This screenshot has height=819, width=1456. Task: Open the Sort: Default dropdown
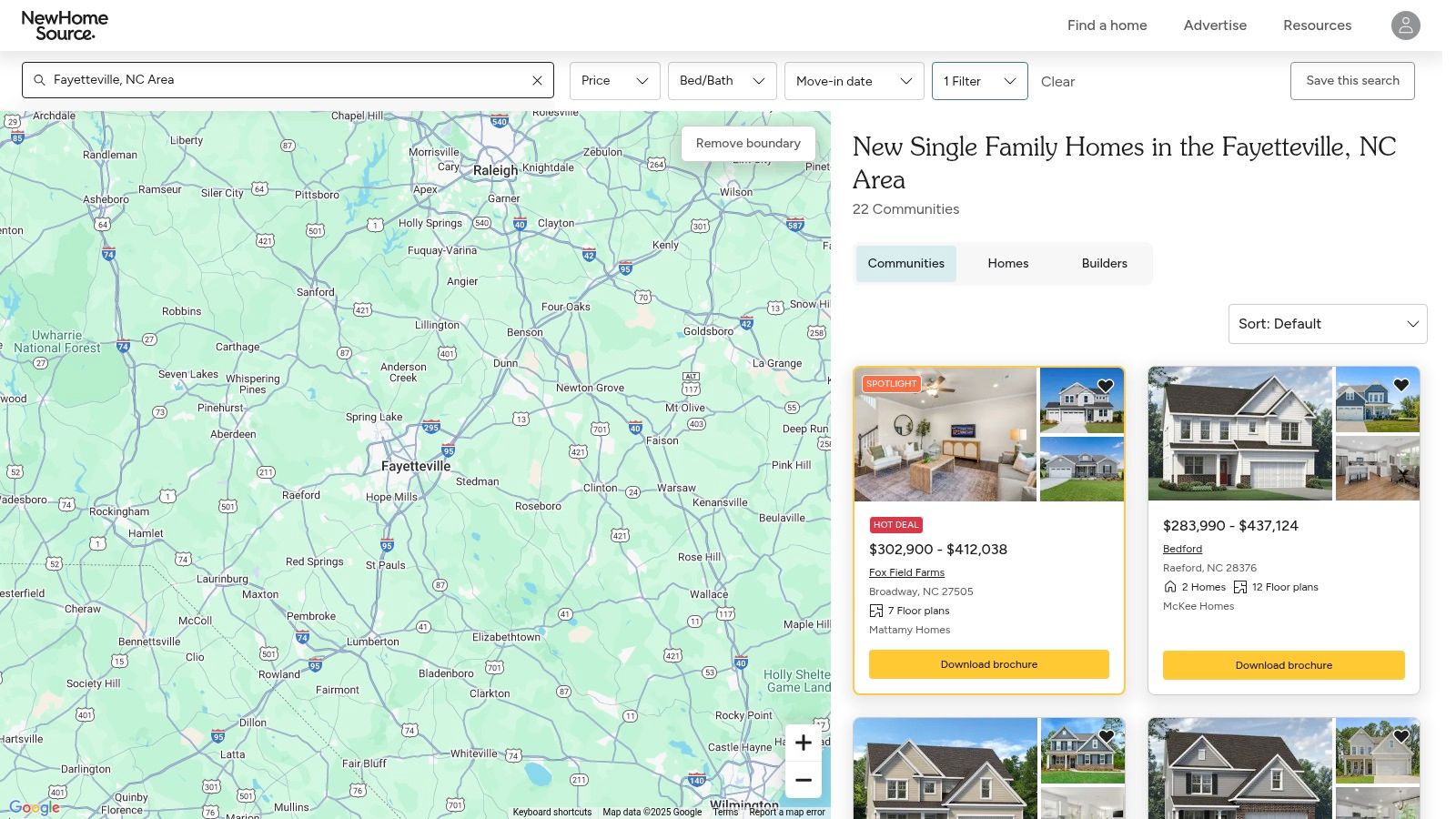[x=1327, y=324]
